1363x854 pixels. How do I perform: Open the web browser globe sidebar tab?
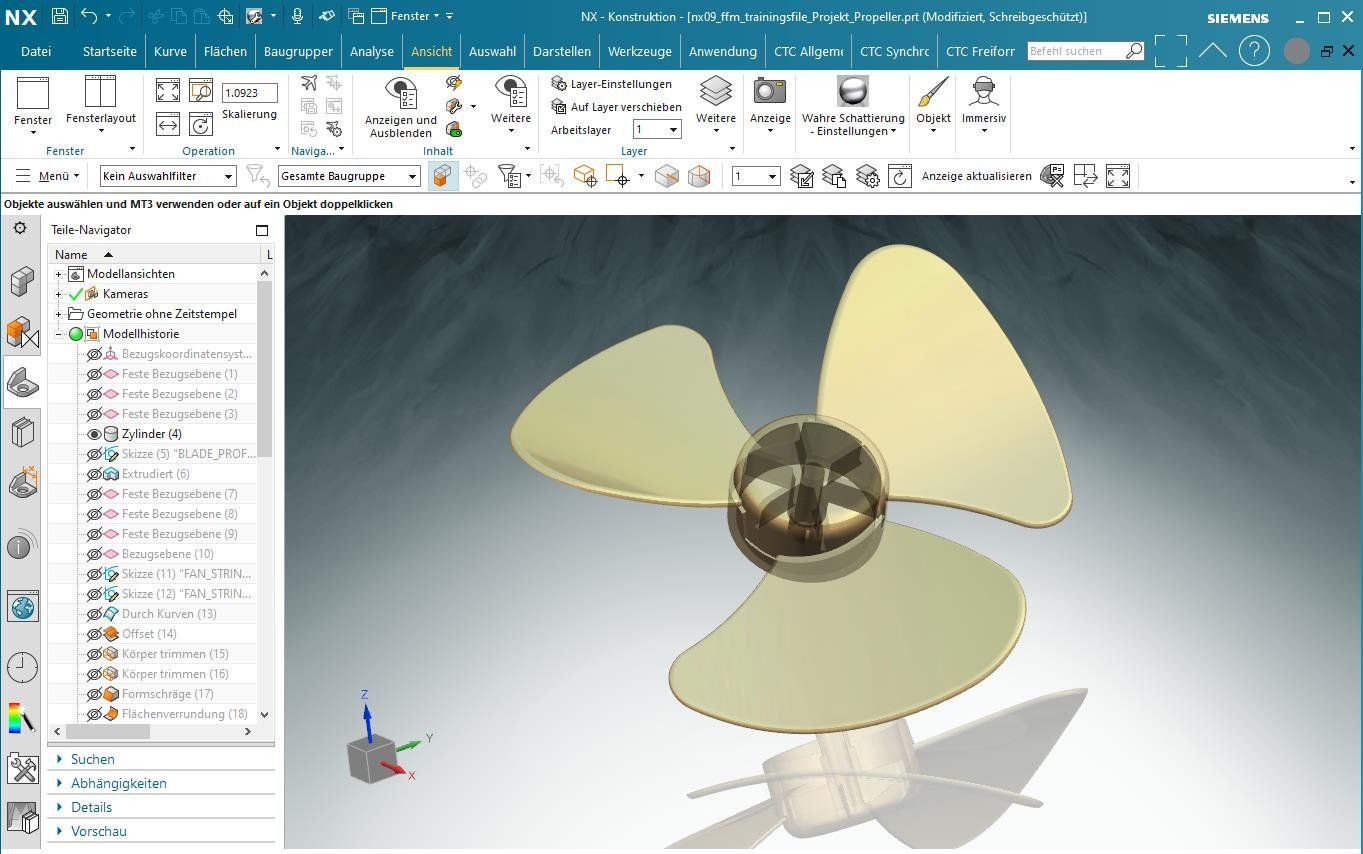click(22, 607)
